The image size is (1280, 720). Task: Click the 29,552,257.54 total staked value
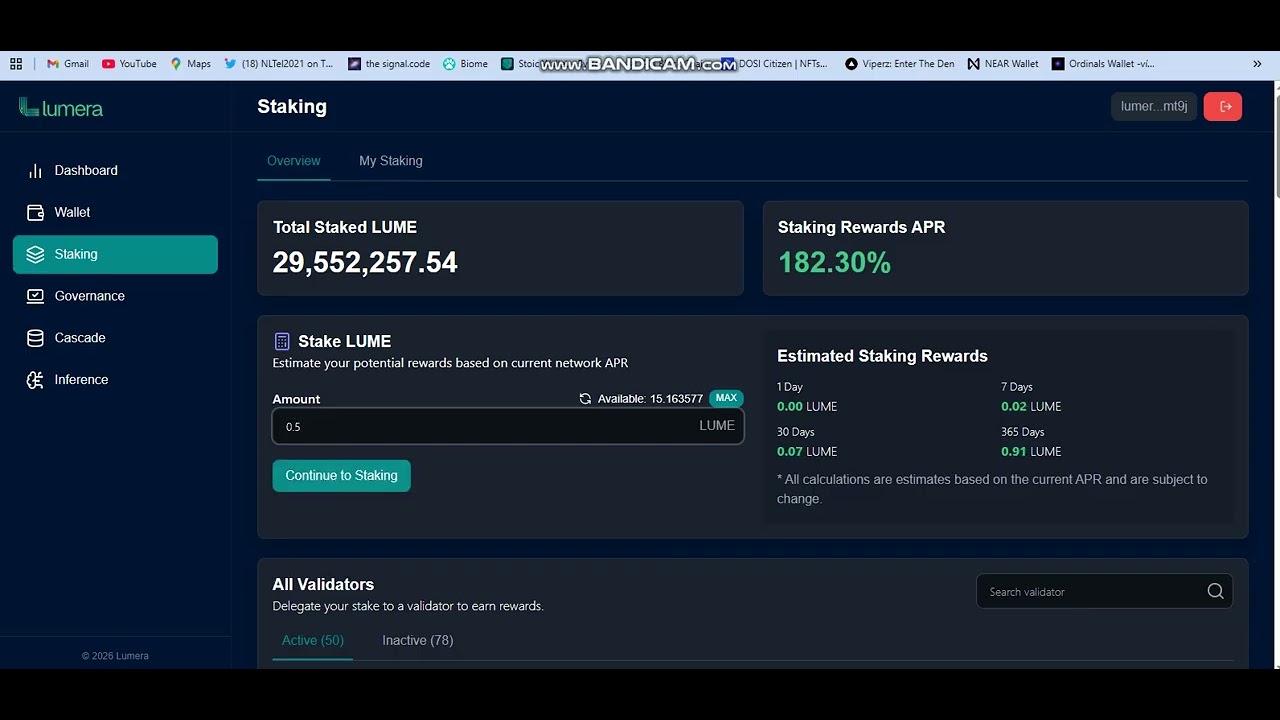(x=365, y=262)
